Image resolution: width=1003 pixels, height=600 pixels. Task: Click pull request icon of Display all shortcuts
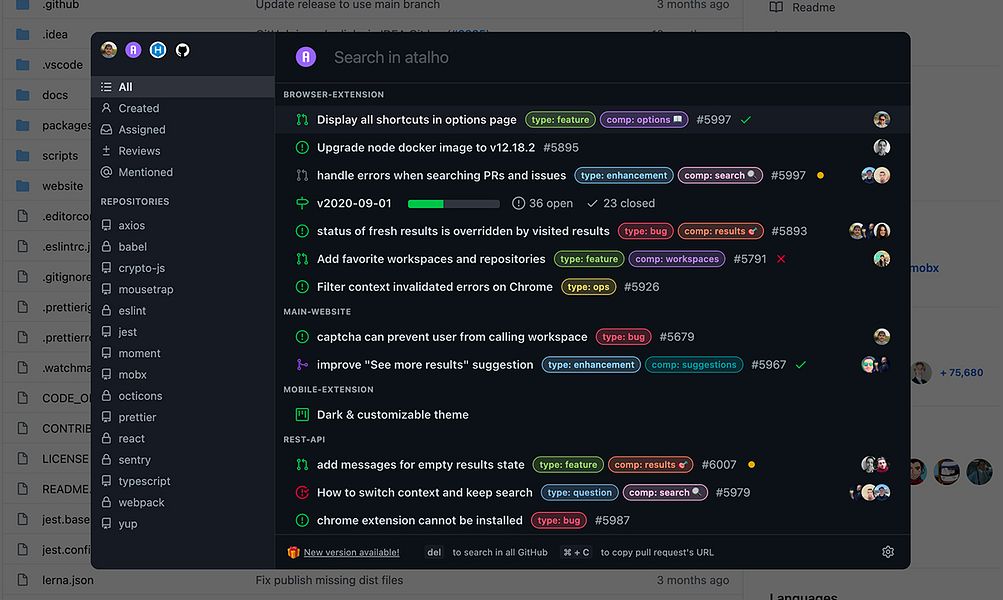pos(302,120)
